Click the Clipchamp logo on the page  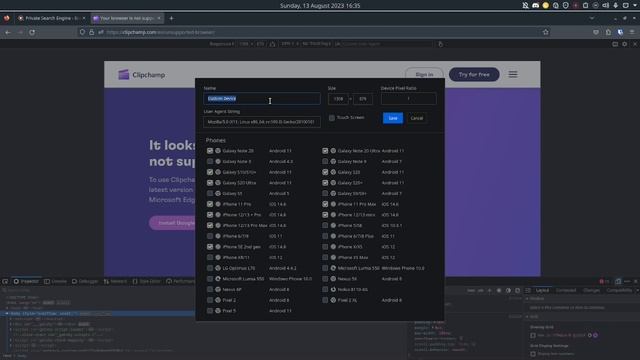[142, 75]
